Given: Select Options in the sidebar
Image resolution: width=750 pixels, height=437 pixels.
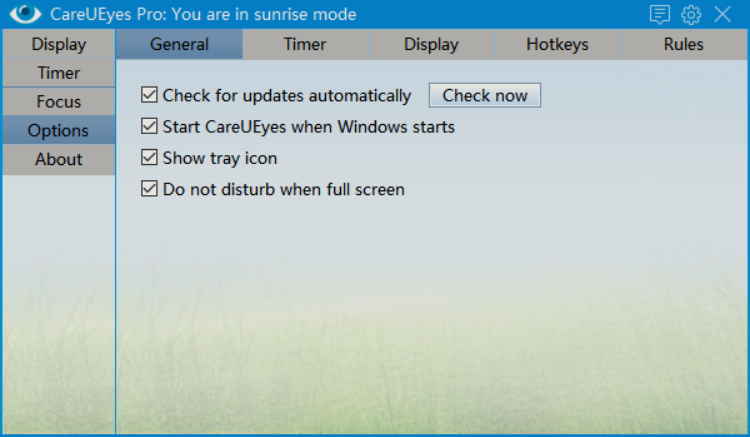Looking at the screenshot, I should (x=59, y=130).
